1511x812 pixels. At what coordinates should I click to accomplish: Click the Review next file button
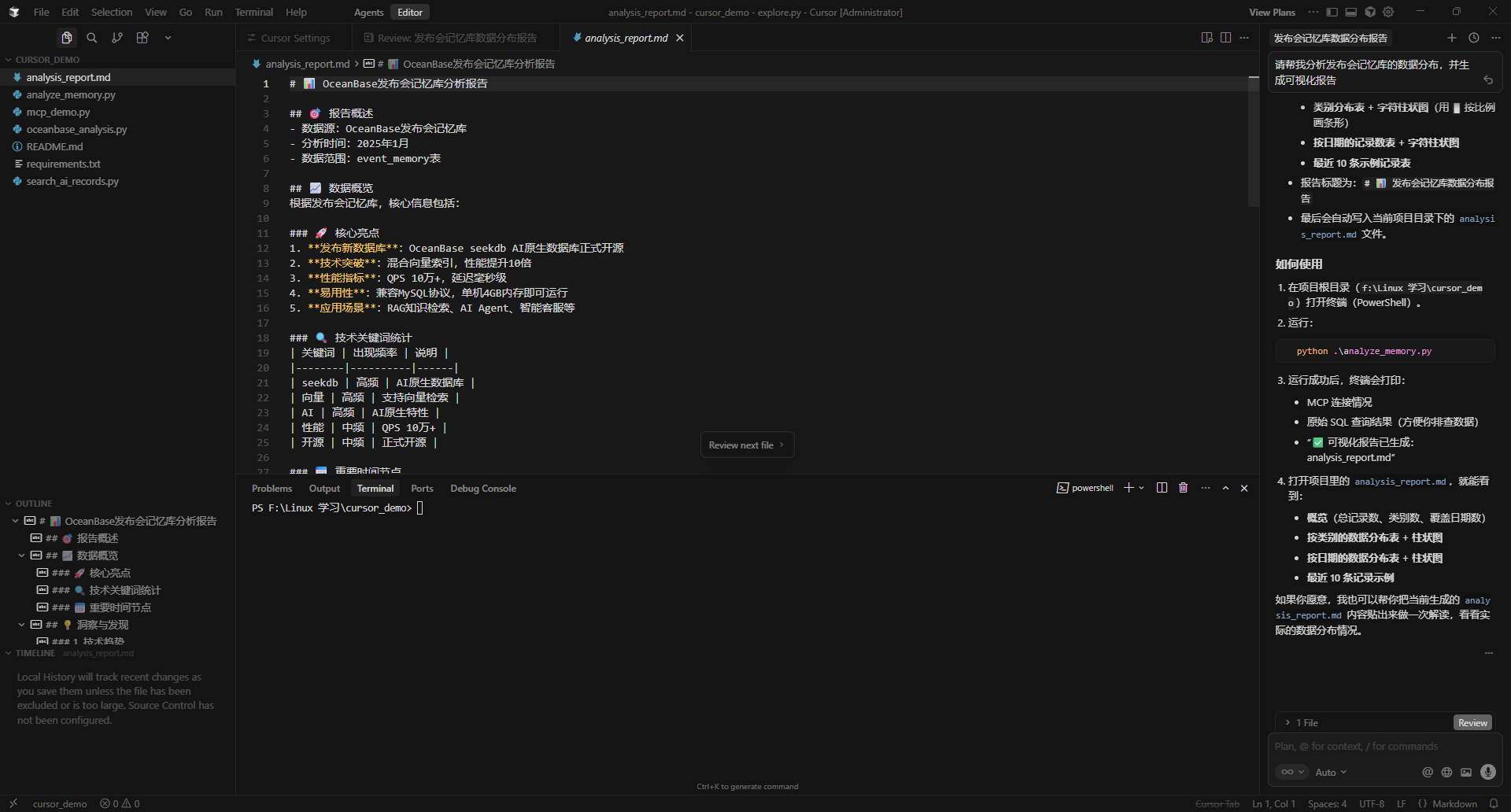tap(746, 445)
